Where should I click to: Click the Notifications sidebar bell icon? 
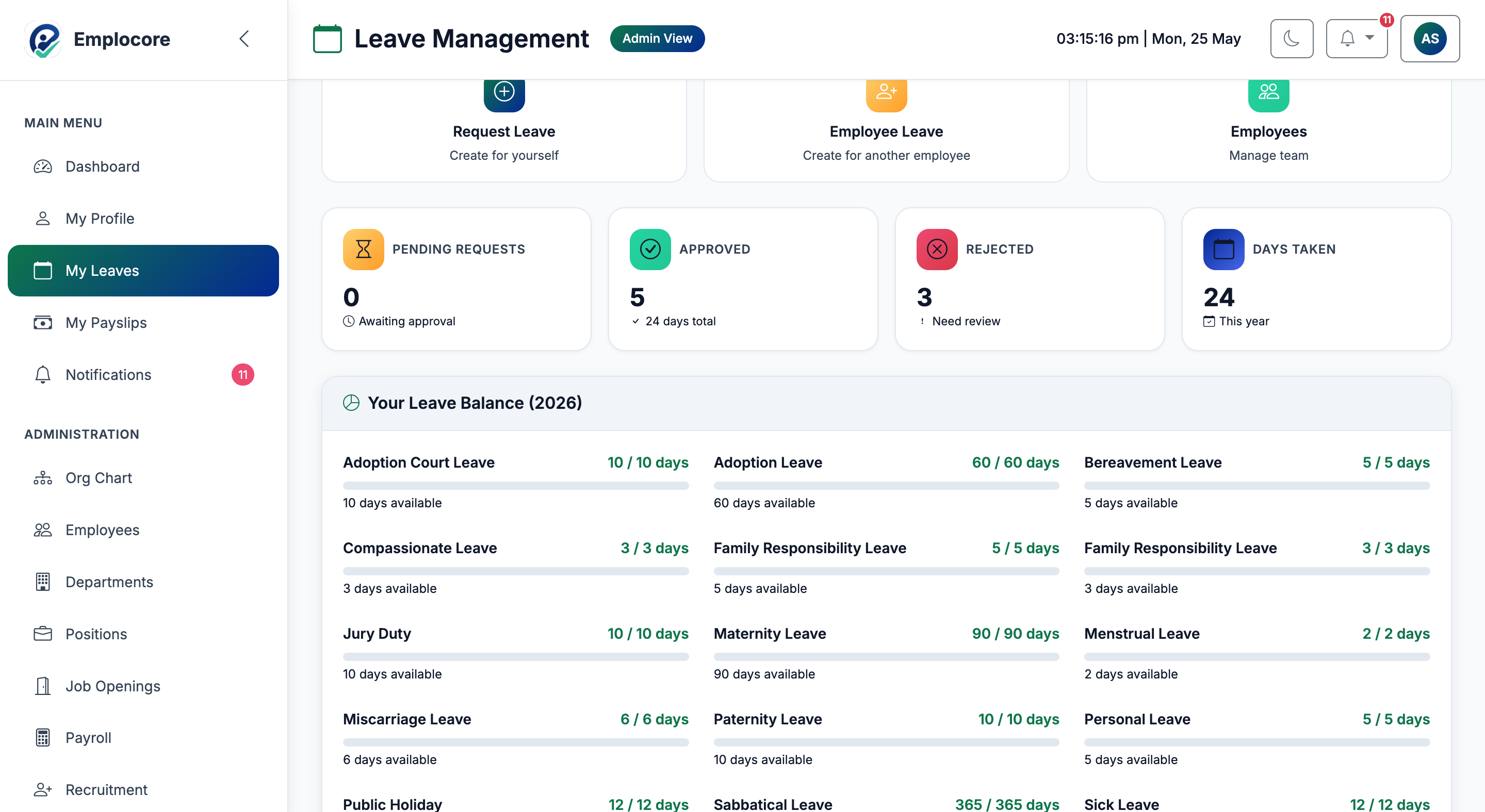point(43,375)
